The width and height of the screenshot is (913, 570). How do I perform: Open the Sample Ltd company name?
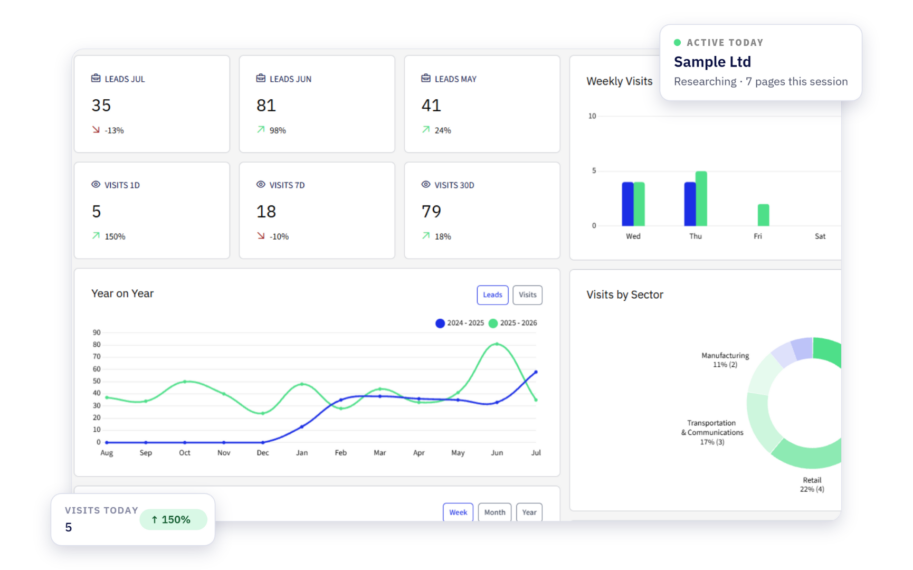[712, 62]
